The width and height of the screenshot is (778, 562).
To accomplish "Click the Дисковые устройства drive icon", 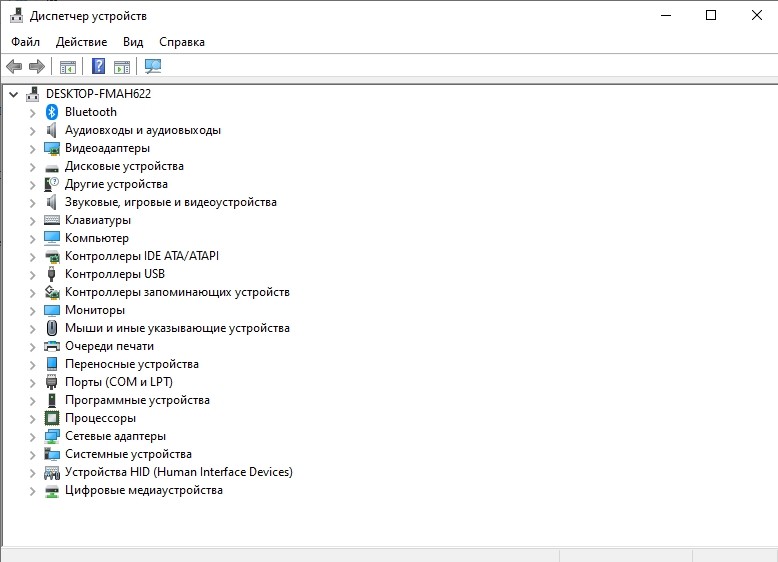I will tap(52, 168).
